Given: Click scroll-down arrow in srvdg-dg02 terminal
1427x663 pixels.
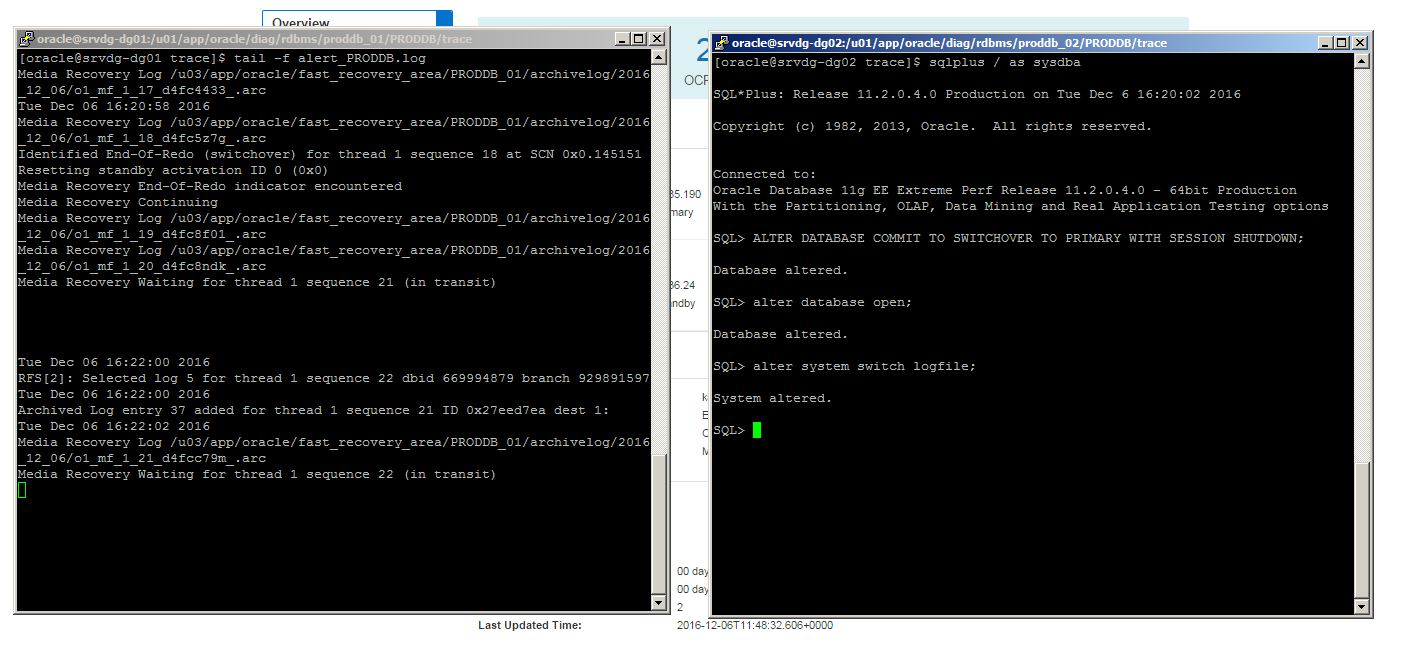Looking at the screenshot, I should point(1361,606).
